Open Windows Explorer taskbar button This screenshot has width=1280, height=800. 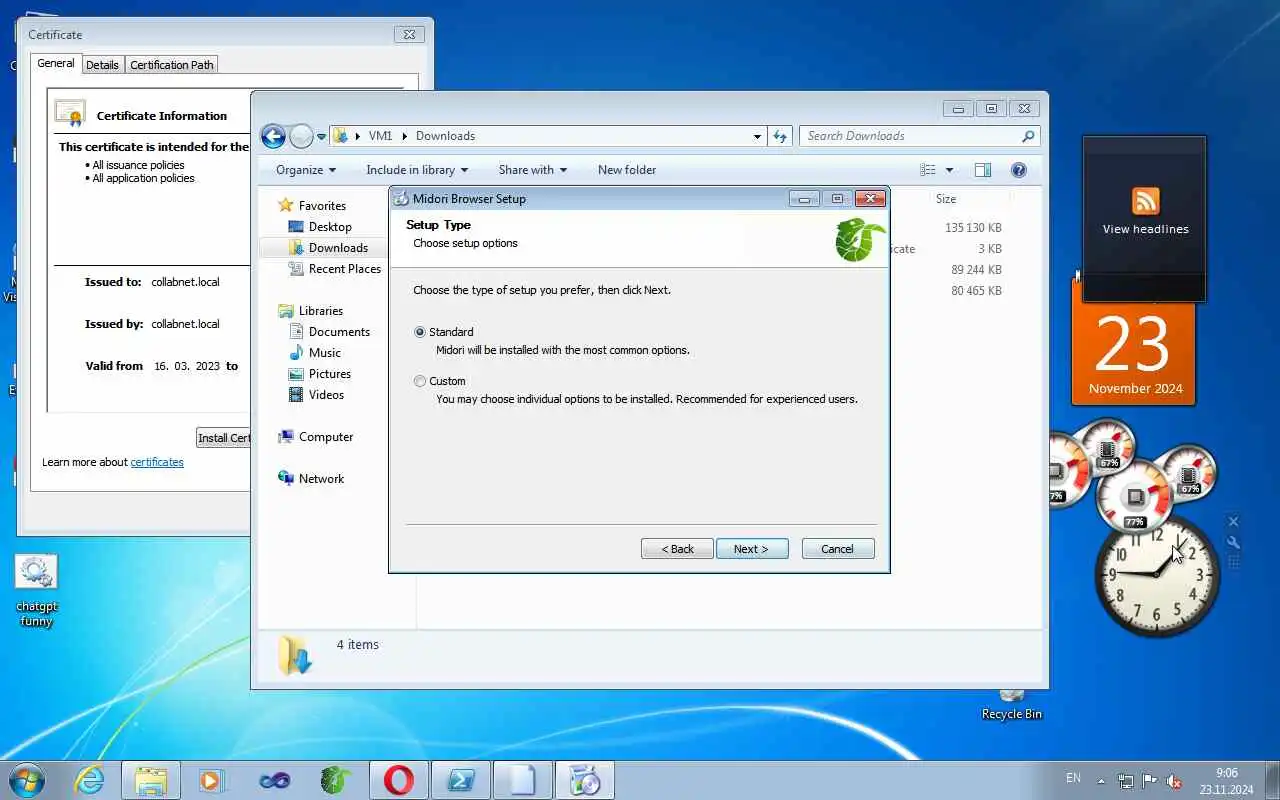pyautogui.click(x=151, y=780)
